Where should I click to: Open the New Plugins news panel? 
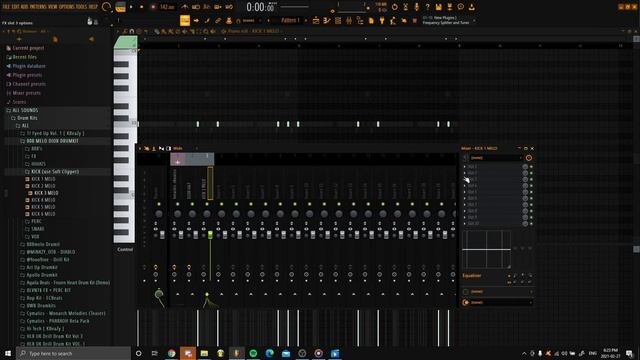(x=448, y=20)
